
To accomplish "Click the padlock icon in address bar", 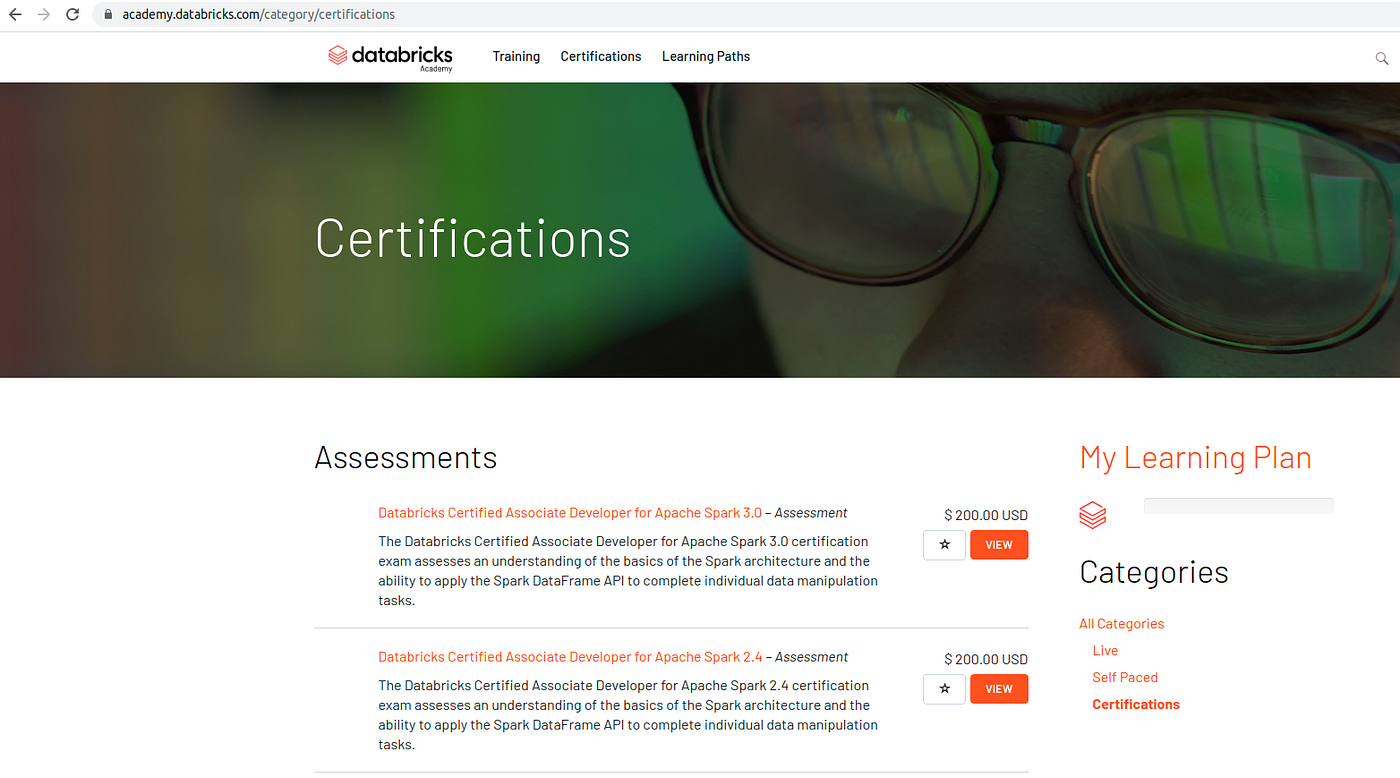I will (109, 15).
